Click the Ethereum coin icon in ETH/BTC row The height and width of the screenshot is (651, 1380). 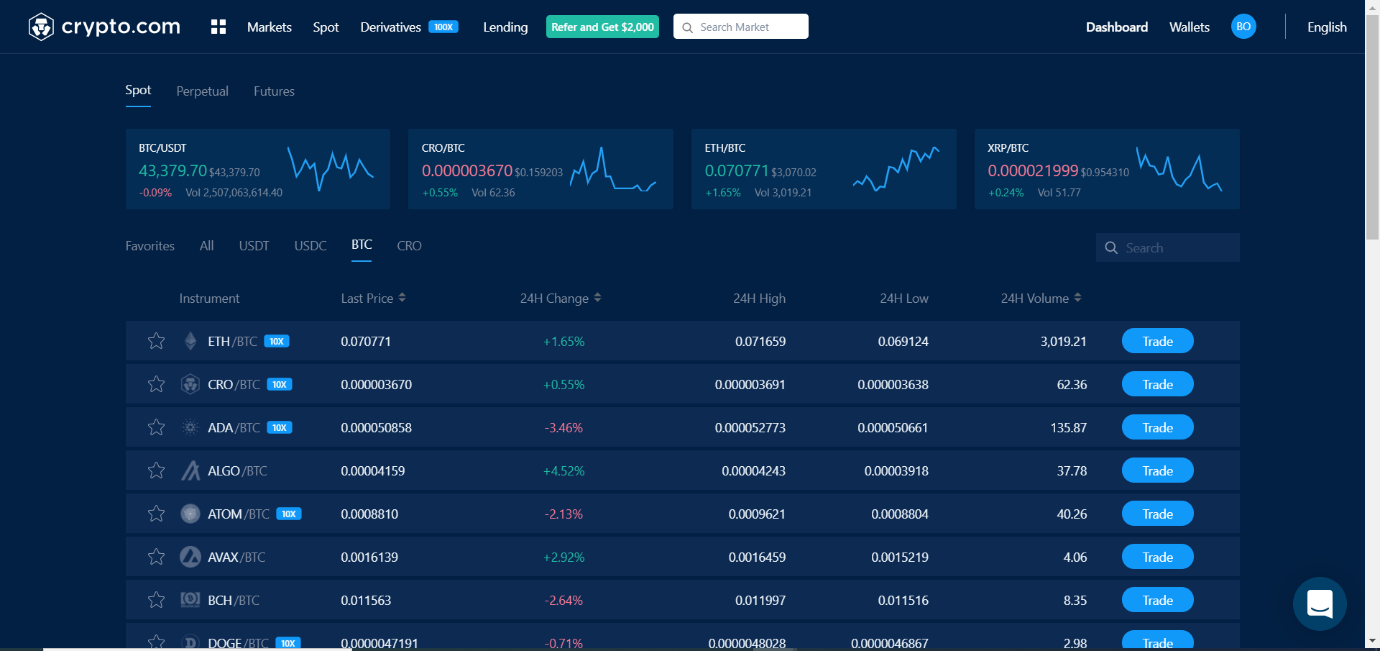click(x=190, y=341)
